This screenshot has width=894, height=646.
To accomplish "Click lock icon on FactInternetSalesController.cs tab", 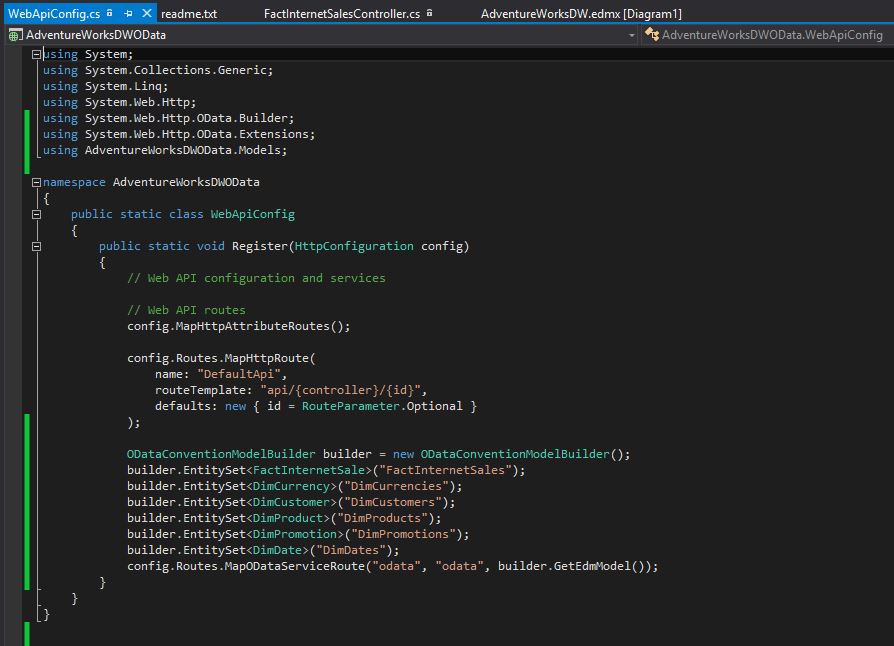I will [429, 14].
